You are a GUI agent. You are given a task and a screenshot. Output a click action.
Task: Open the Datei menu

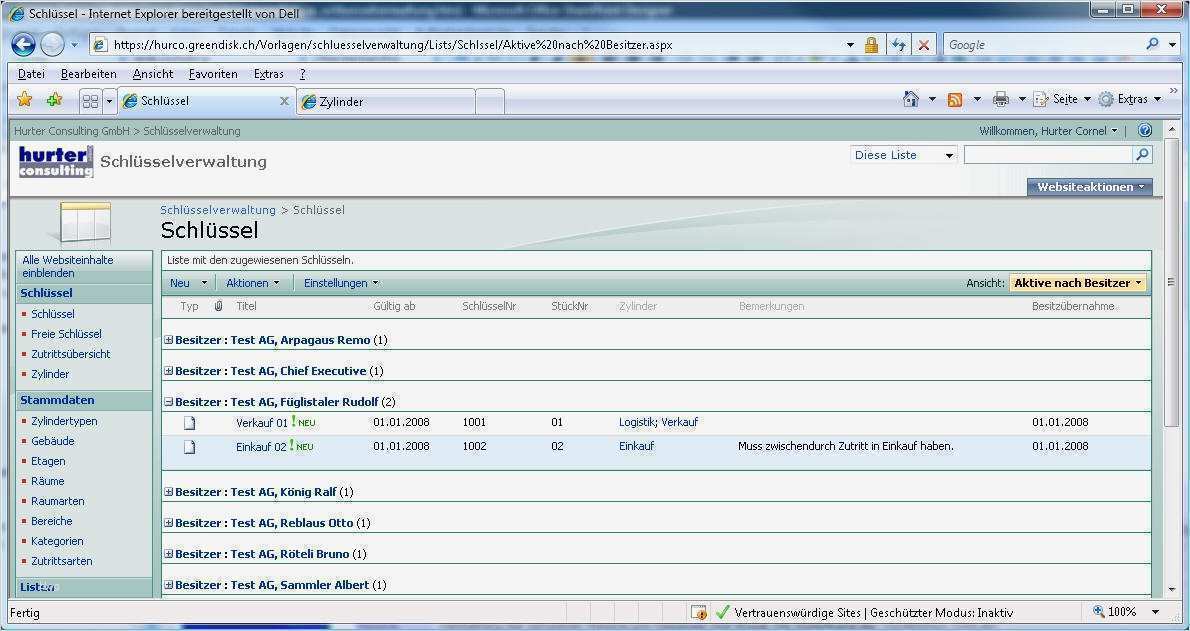31,74
